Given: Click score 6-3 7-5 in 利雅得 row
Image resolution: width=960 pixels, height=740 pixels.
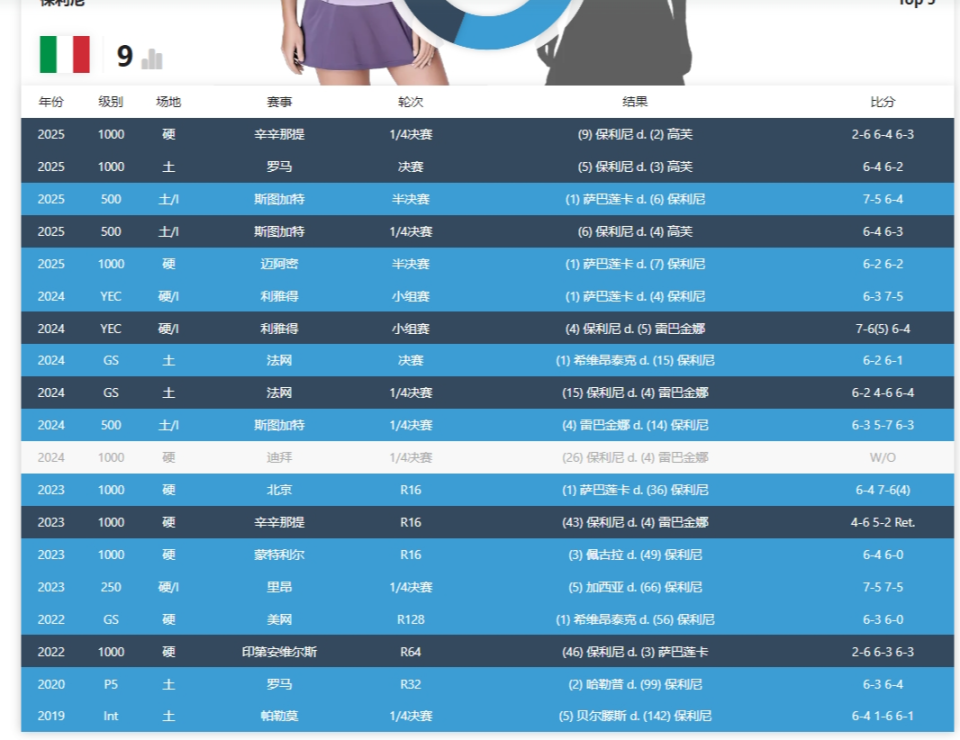Looking at the screenshot, I should (882, 296).
